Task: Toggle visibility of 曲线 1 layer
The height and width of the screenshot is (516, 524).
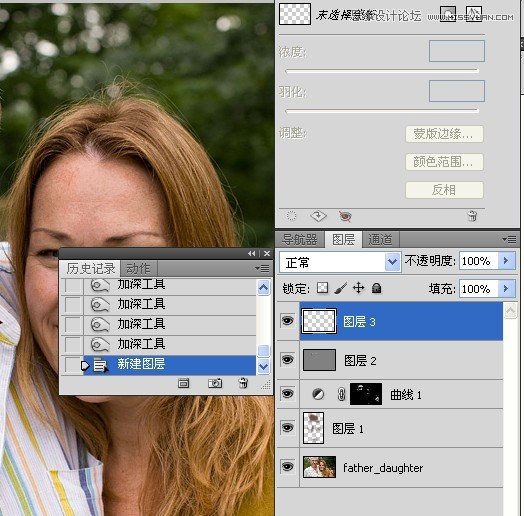Action: click(287, 394)
